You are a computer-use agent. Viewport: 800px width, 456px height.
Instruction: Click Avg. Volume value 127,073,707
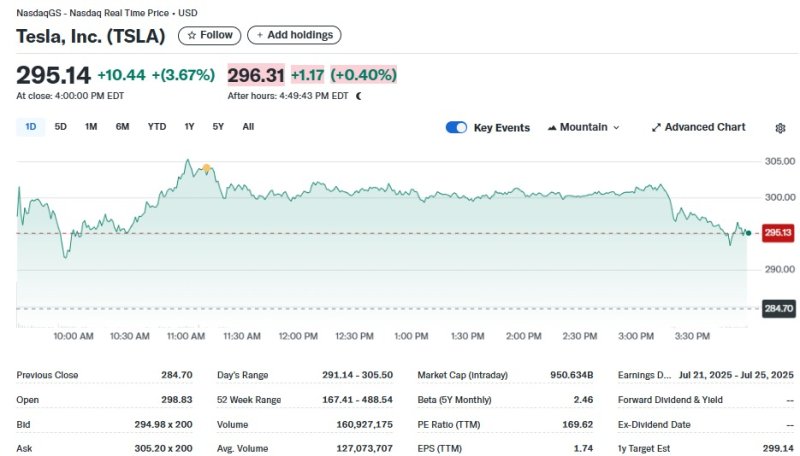click(365, 449)
